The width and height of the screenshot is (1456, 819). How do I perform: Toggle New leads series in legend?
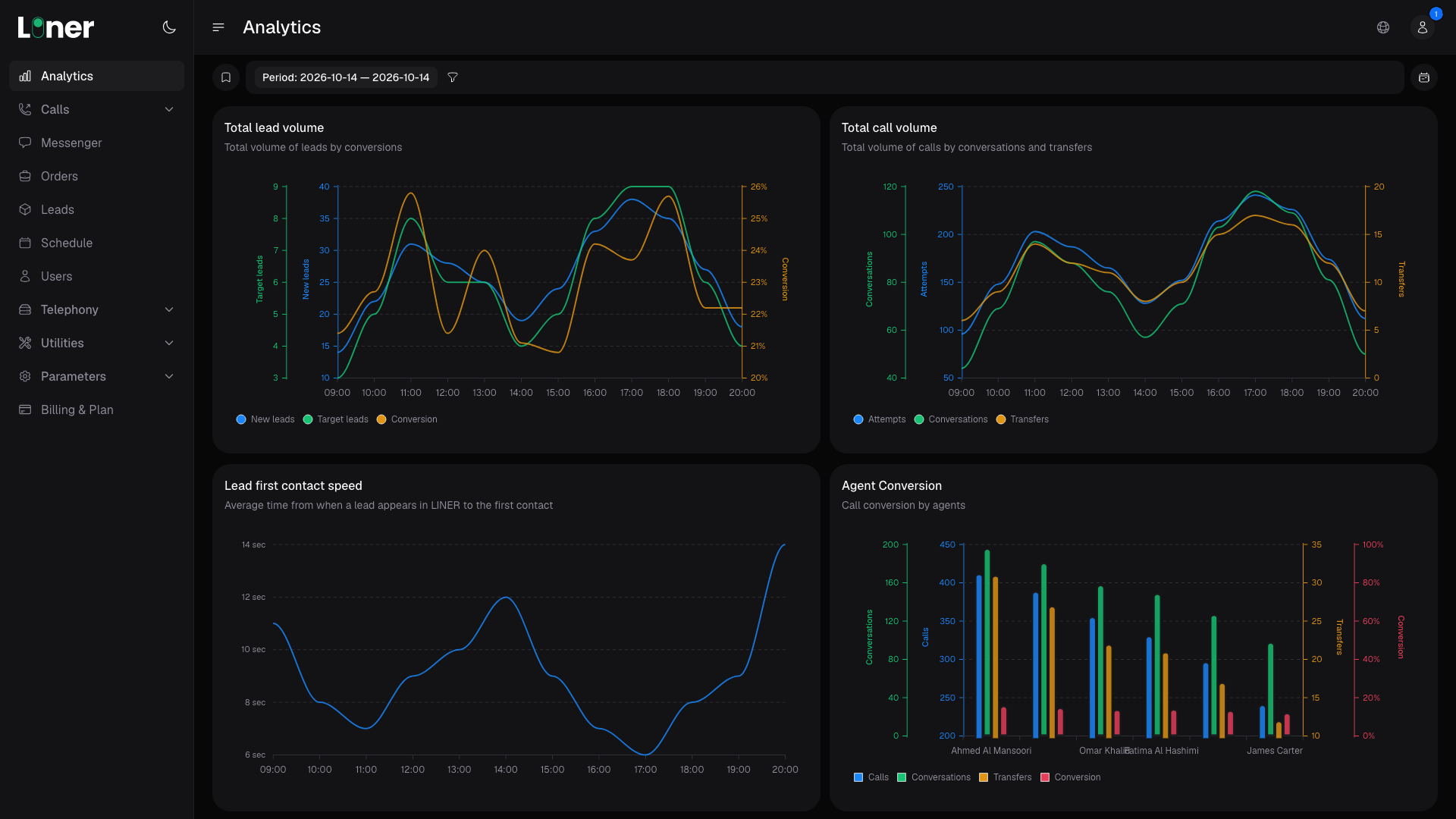click(265, 419)
